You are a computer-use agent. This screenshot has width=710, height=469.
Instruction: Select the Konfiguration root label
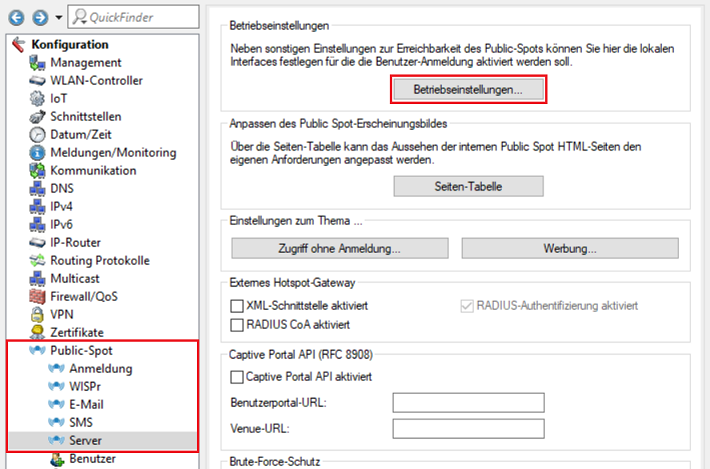coord(70,44)
